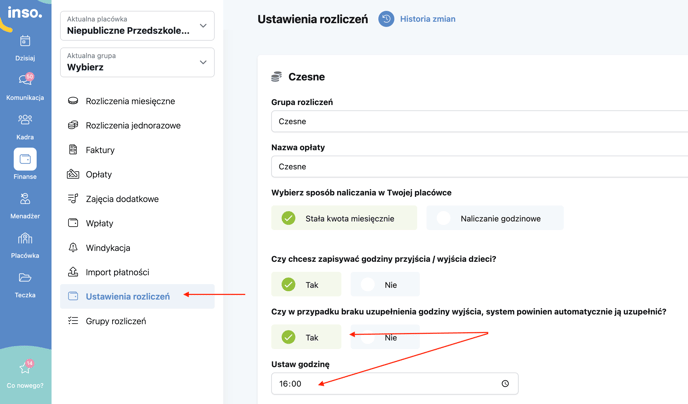This screenshot has height=404, width=688.
Task: Click the Nazwa opłaty input field
Action: click(x=479, y=167)
